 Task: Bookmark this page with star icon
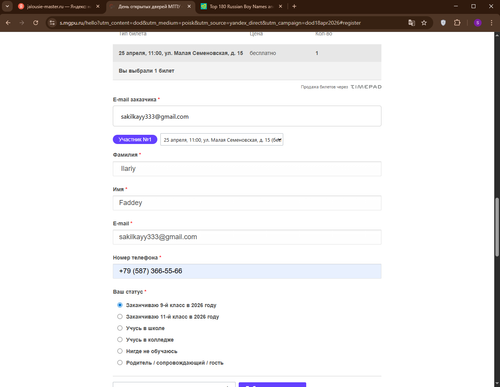click(x=424, y=23)
